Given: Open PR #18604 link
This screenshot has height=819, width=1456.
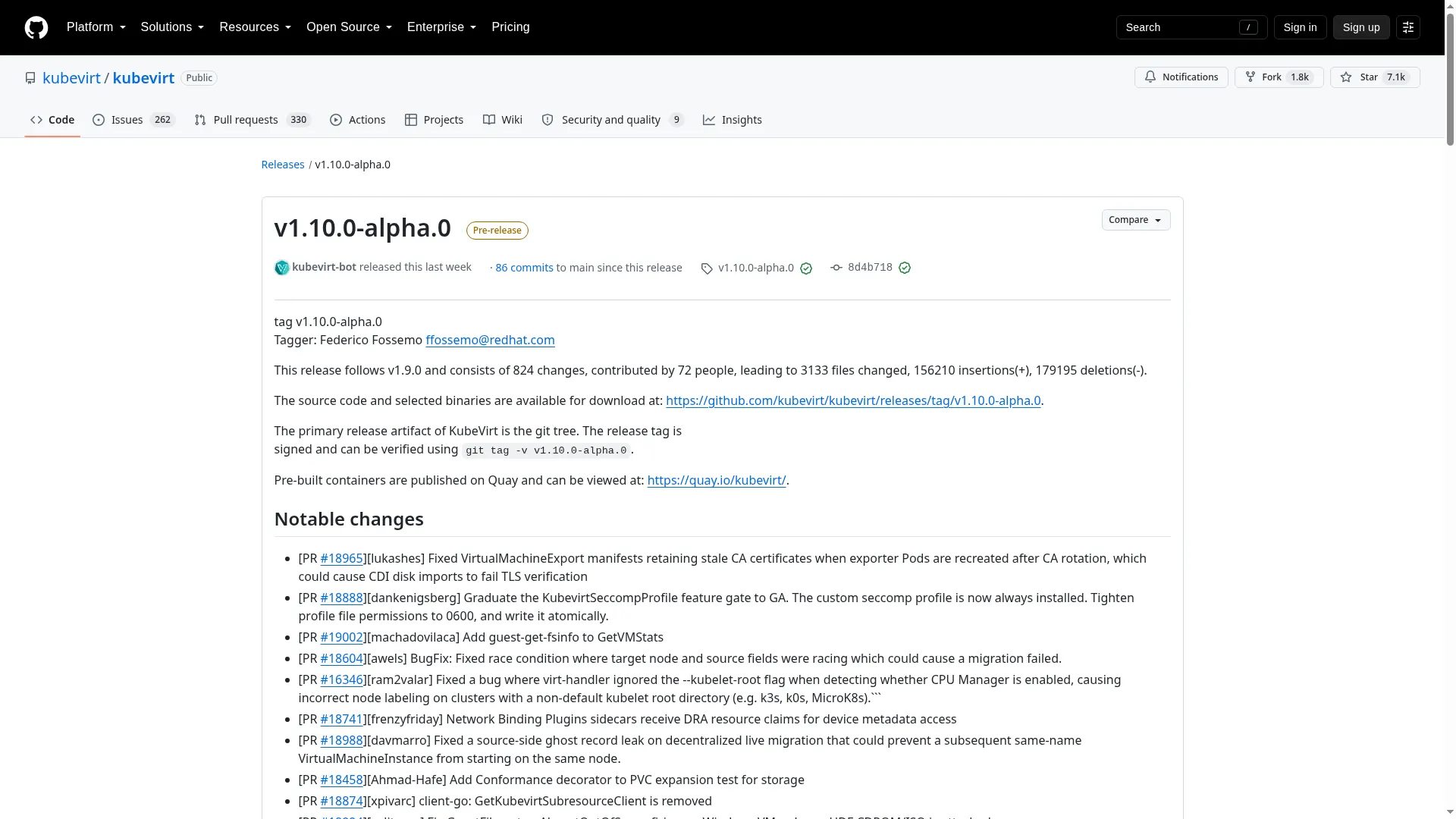Looking at the screenshot, I should [341, 659].
